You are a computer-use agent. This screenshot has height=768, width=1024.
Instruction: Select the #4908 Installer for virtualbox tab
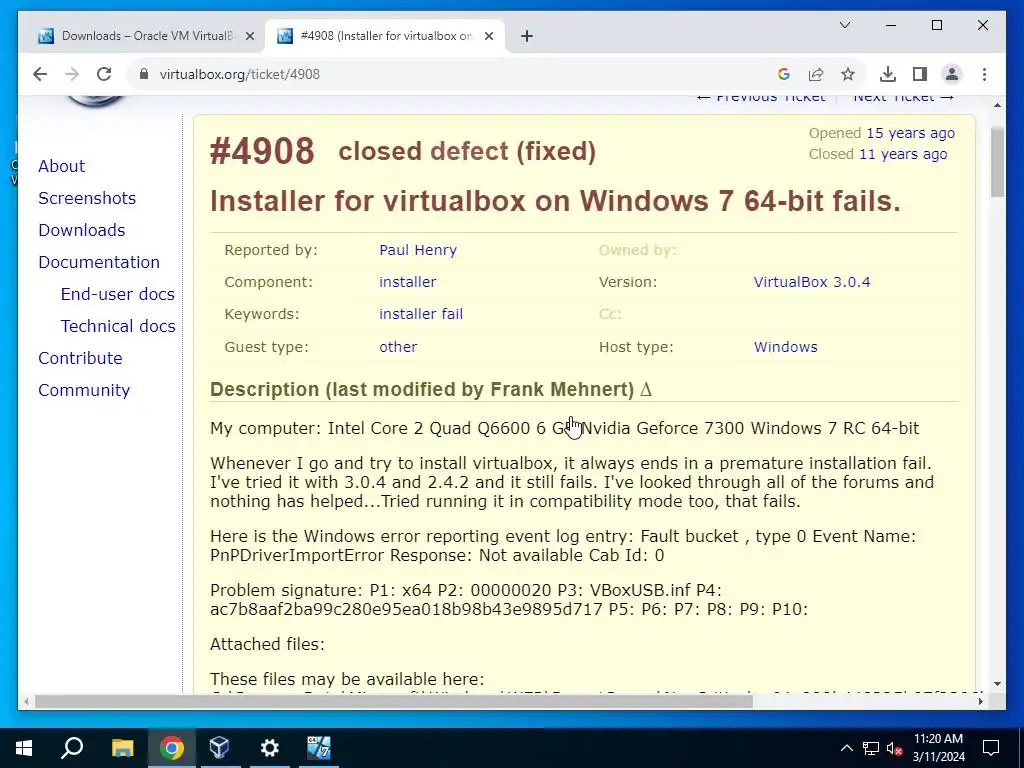385,36
